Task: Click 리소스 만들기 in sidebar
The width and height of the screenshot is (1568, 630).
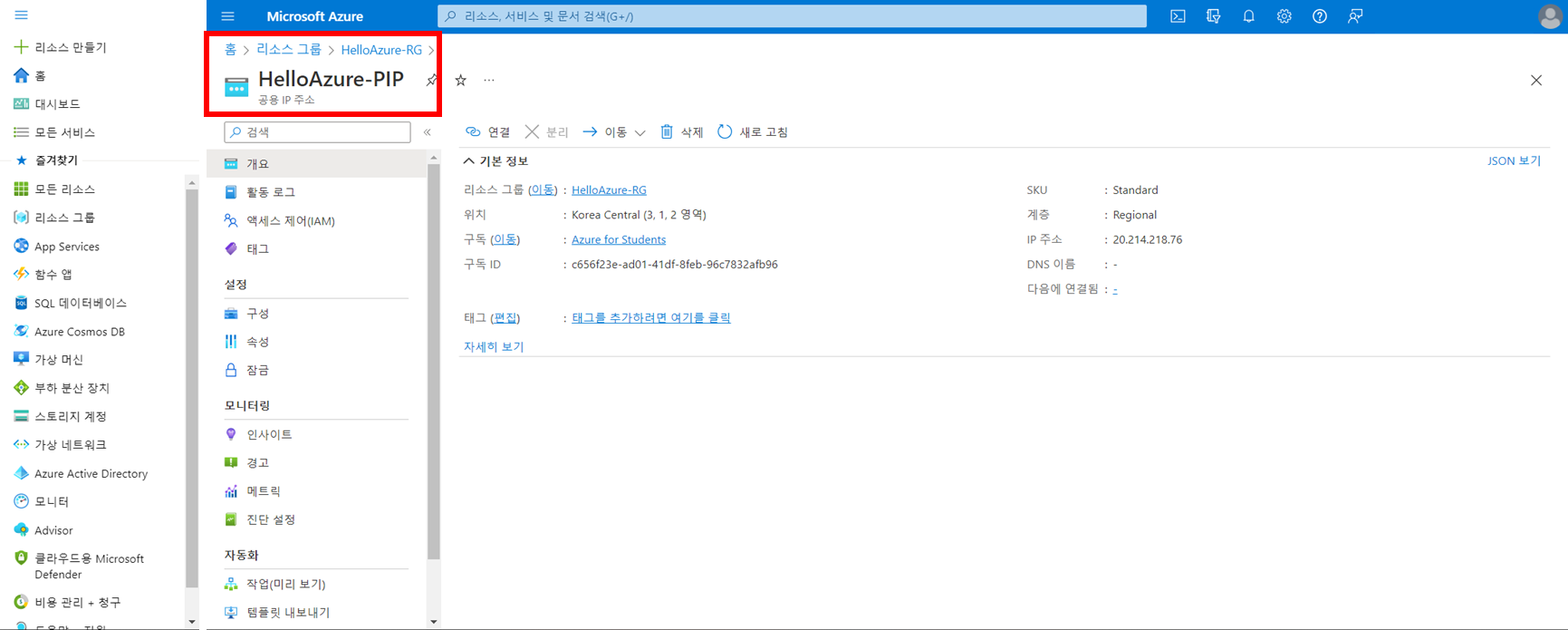Action: click(x=60, y=47)
